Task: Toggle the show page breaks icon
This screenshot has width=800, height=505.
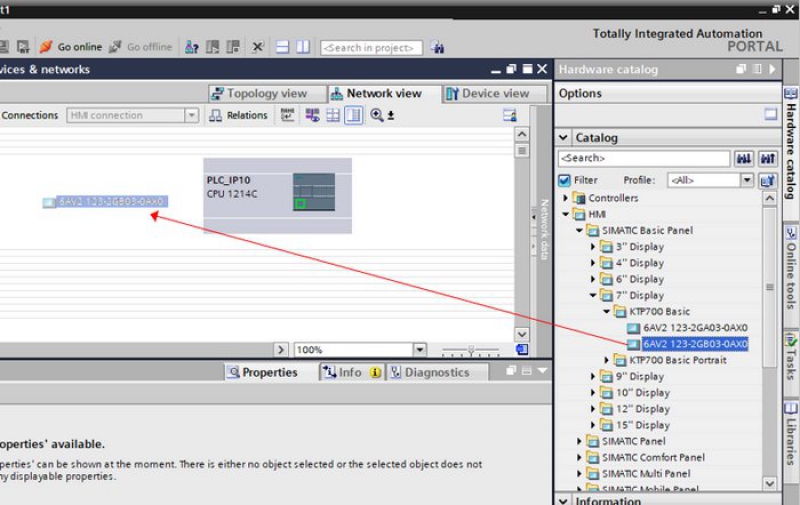Action: coord(354,115)
